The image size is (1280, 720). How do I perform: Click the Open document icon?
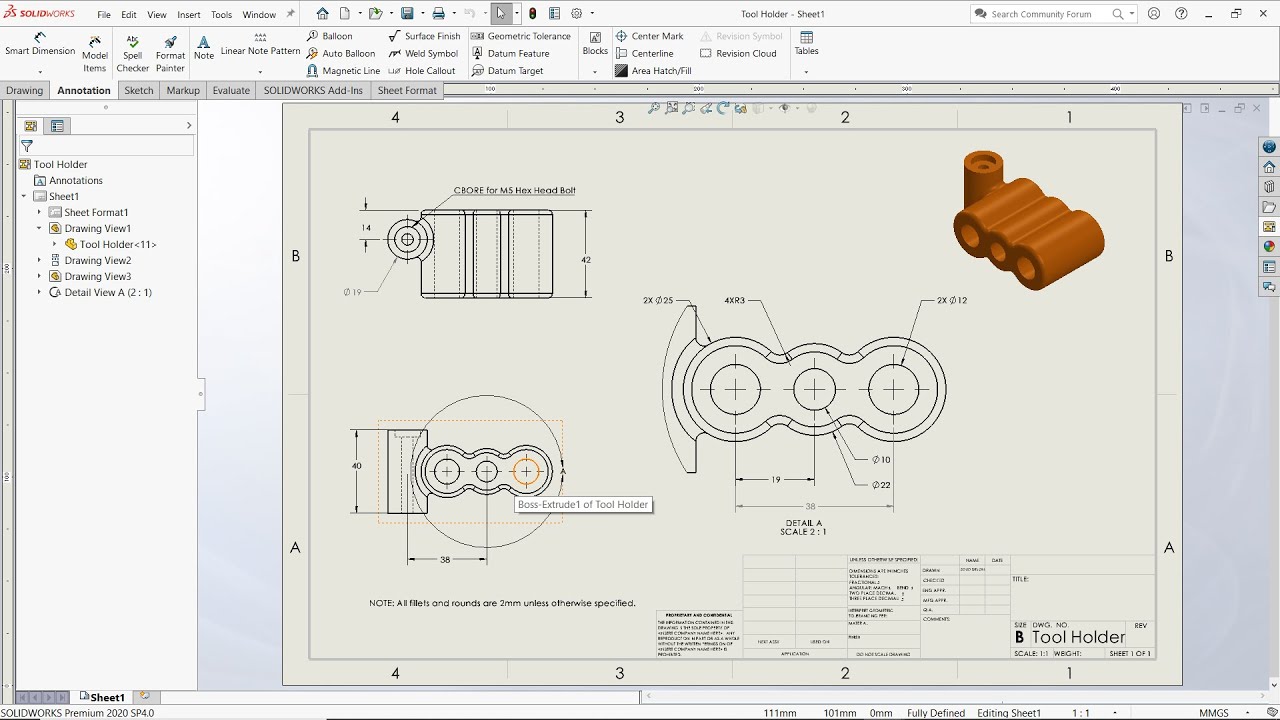(x=375, y=14)
